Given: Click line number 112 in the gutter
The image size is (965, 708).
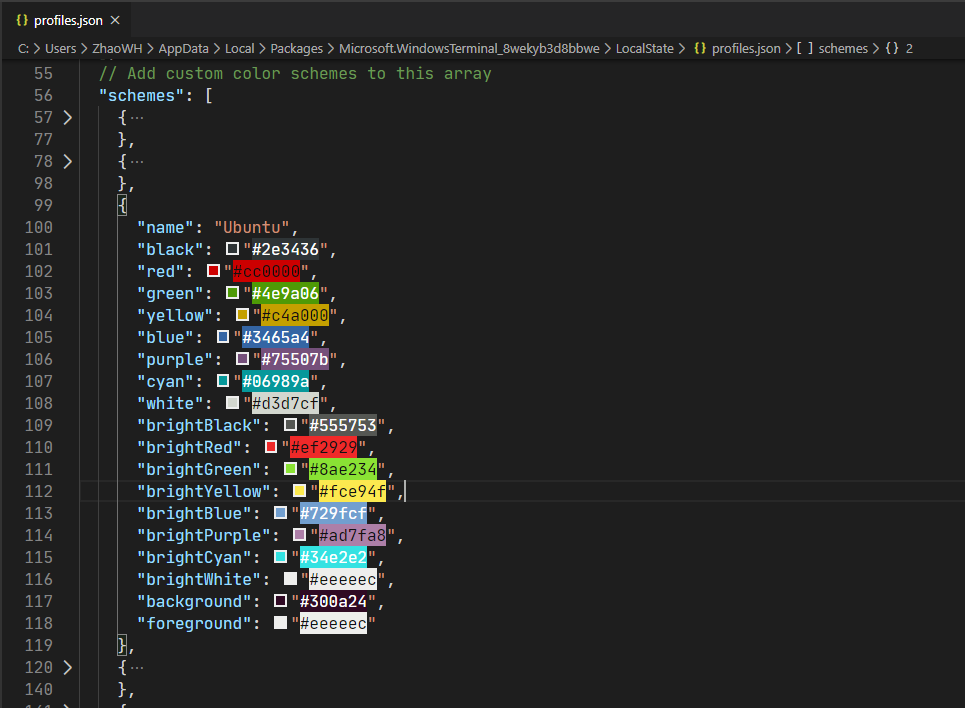Looking at the screenshot, I should click(x=38, y=490).
